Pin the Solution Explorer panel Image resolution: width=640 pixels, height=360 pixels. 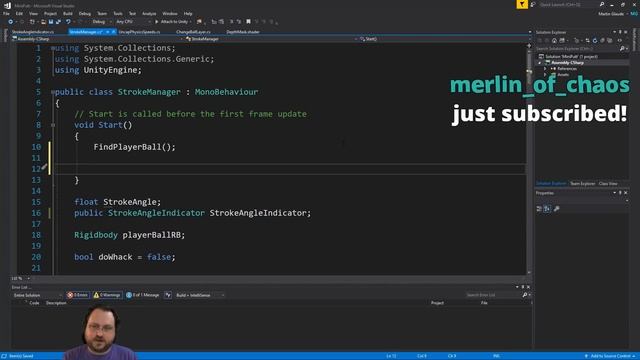[620, 32]
